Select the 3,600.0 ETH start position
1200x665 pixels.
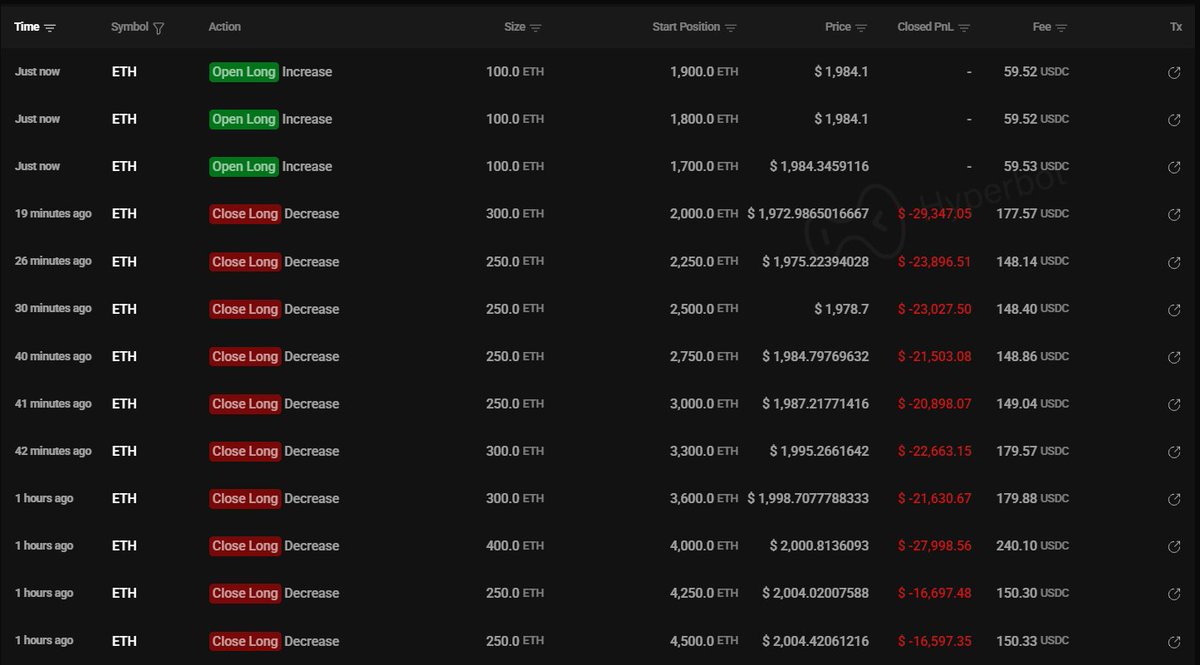(704, 498)
